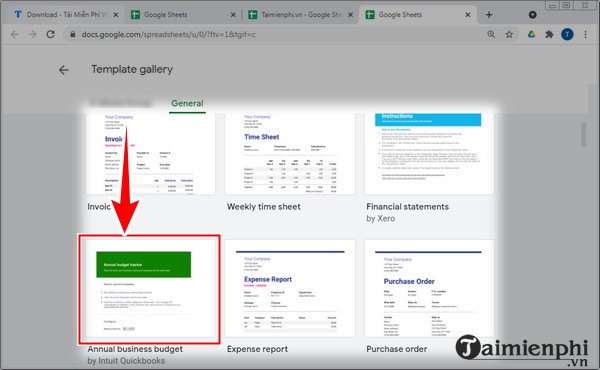Click the browser forward arrow
The width and height of the screenshot is (600, 370).
(33, 34)
